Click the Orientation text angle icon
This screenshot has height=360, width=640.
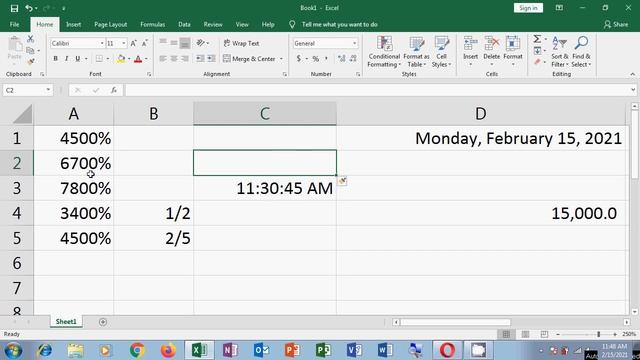200,43
